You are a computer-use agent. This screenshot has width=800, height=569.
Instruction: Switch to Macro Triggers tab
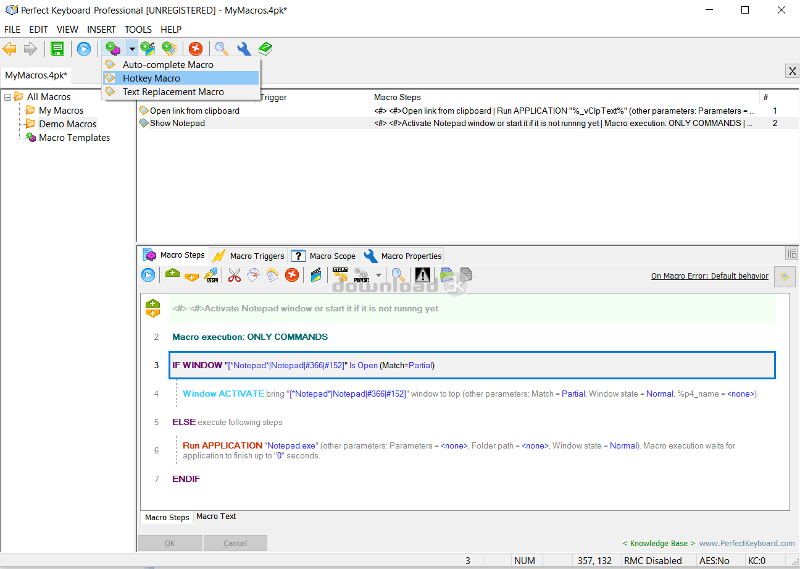point(248,256)
